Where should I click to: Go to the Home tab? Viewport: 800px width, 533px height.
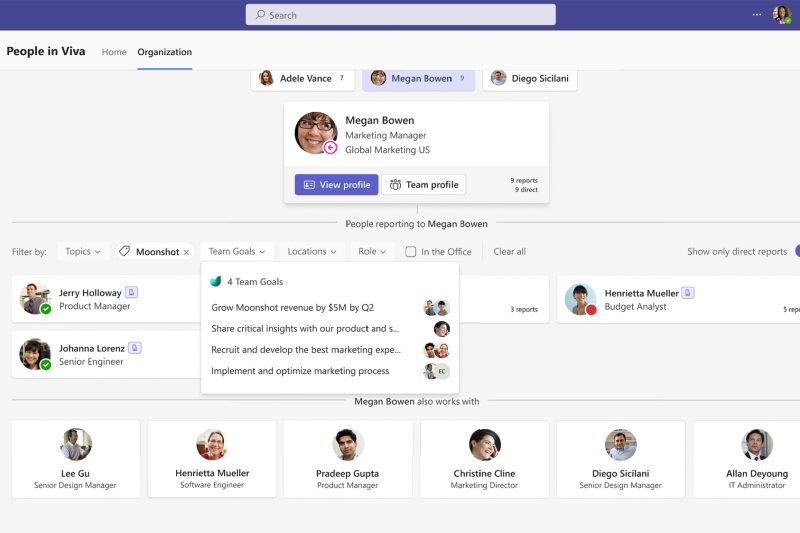click(x=114, y=52)
